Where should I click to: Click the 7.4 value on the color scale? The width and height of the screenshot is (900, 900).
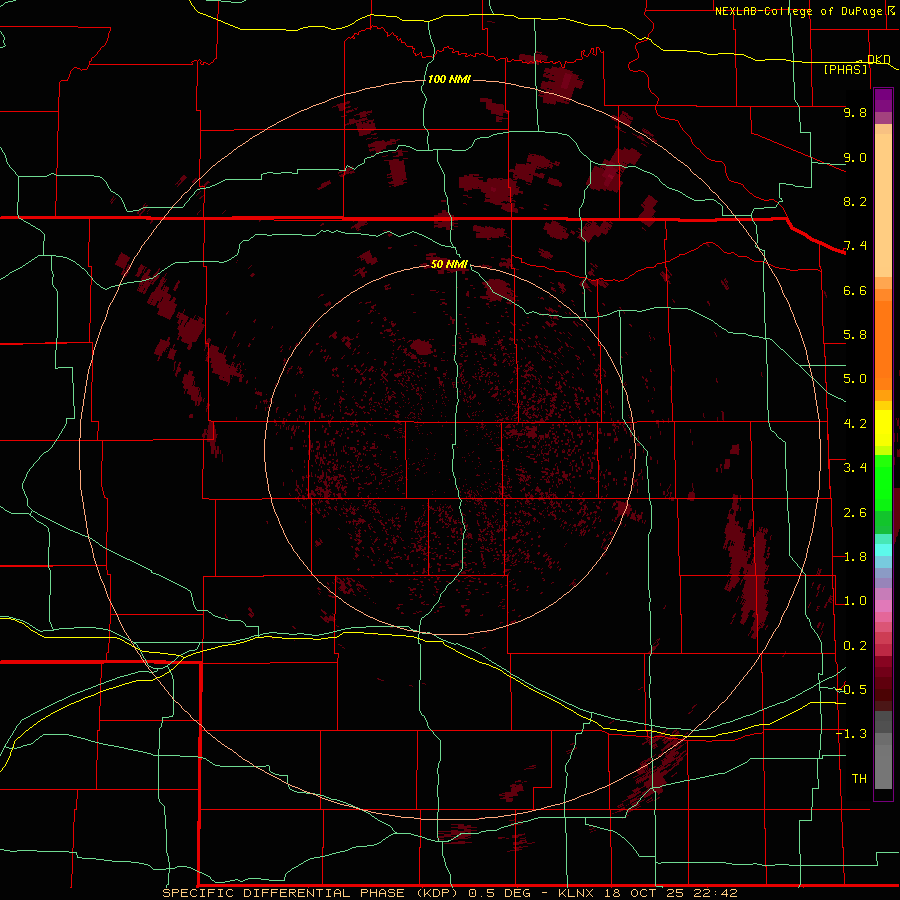point(855,246)
